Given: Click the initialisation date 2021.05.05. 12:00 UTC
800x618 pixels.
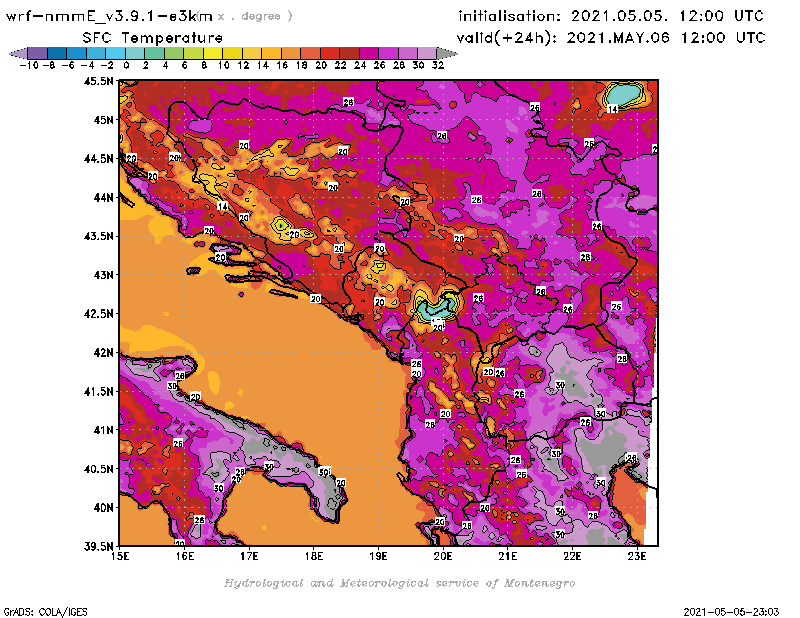Looking at the screenshot, I should [611, 16].
